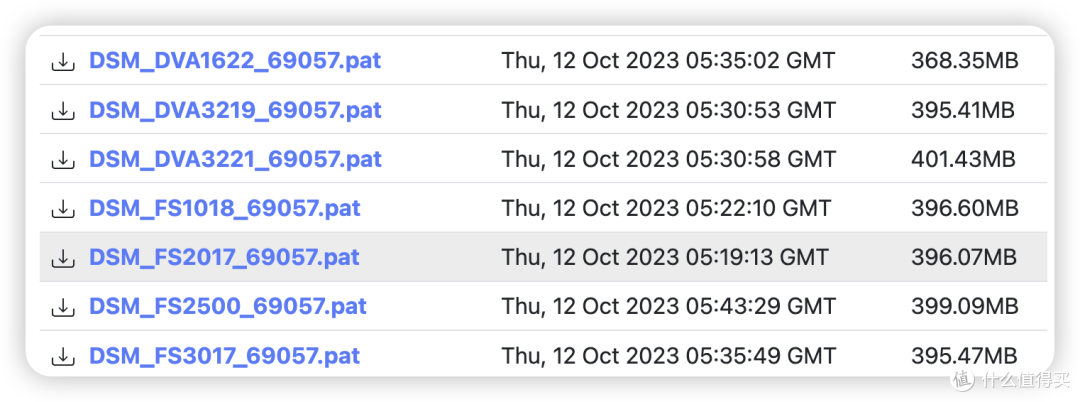Open the DSM_FS2500_69057.pat link
Screen dimensions: 1080x402
pos(227,306)
